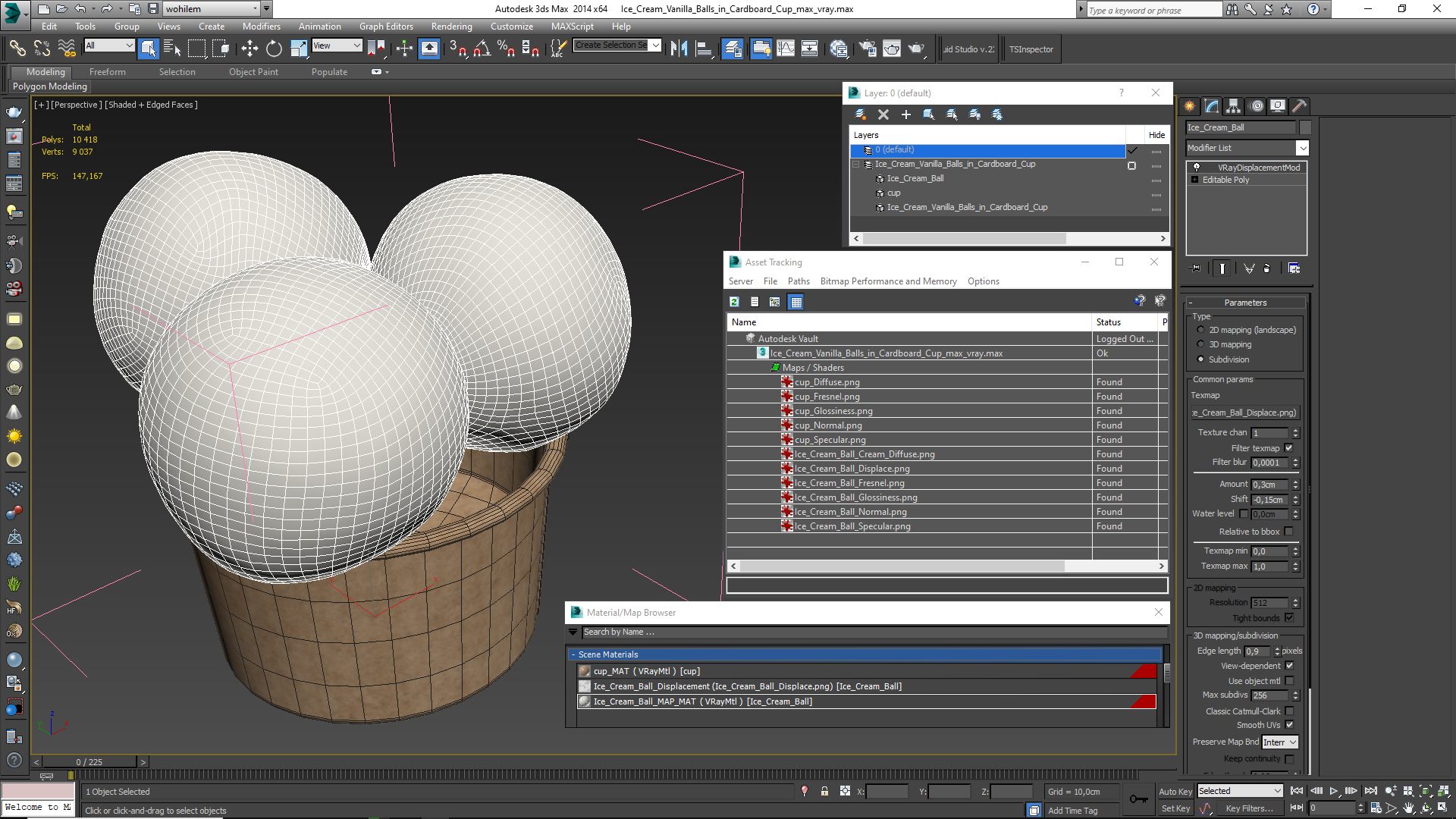
Task: Open the Preserve Map Bnd dropdown
Action: [x=1280, y=742]
